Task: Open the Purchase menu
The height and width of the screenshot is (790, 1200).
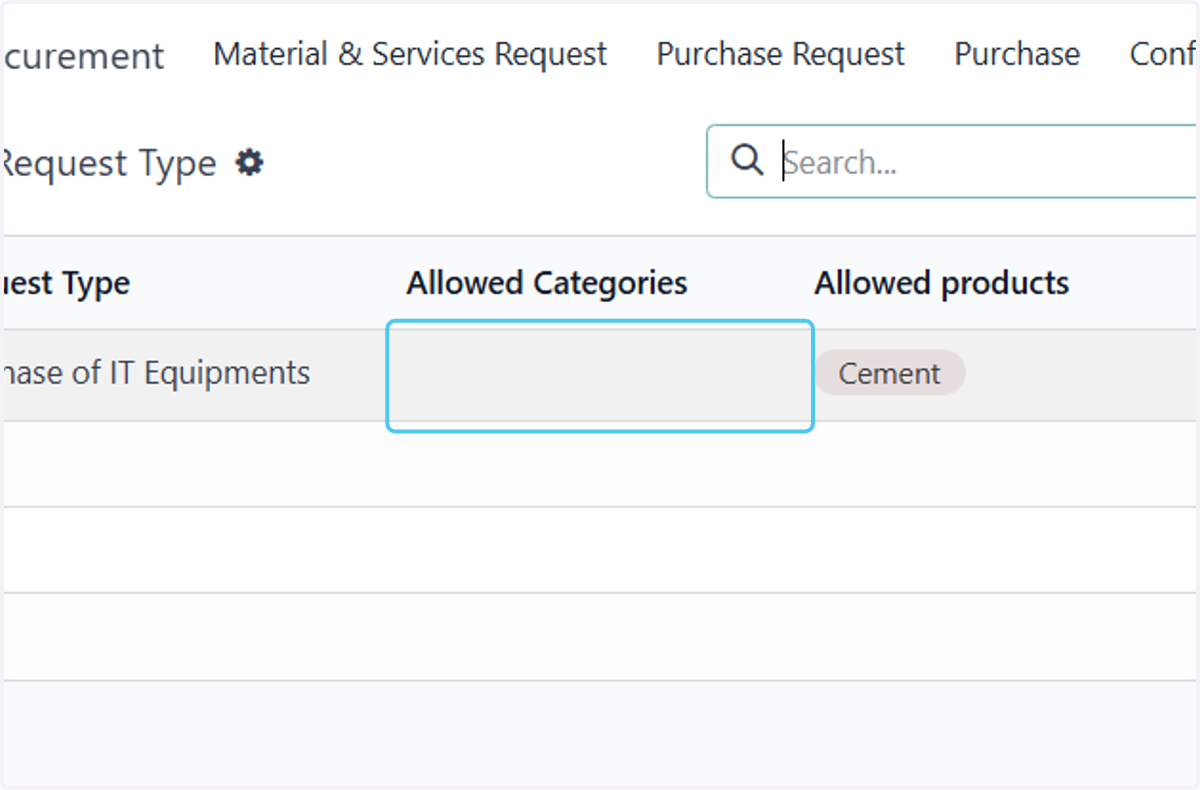Action: click(x=1017, y=54)
